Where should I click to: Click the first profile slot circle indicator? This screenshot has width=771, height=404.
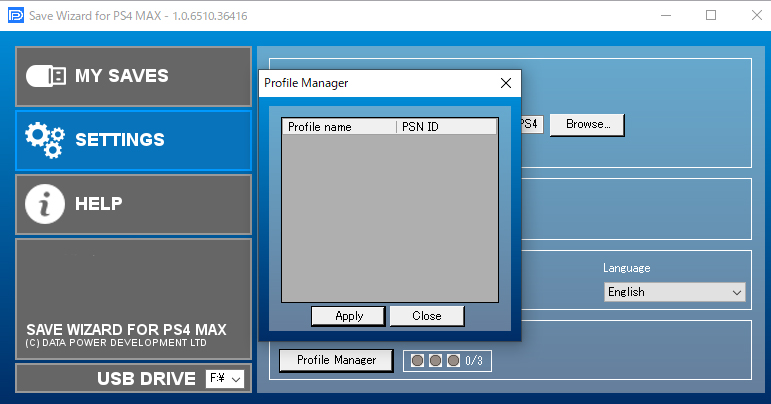tap(417, 360)
